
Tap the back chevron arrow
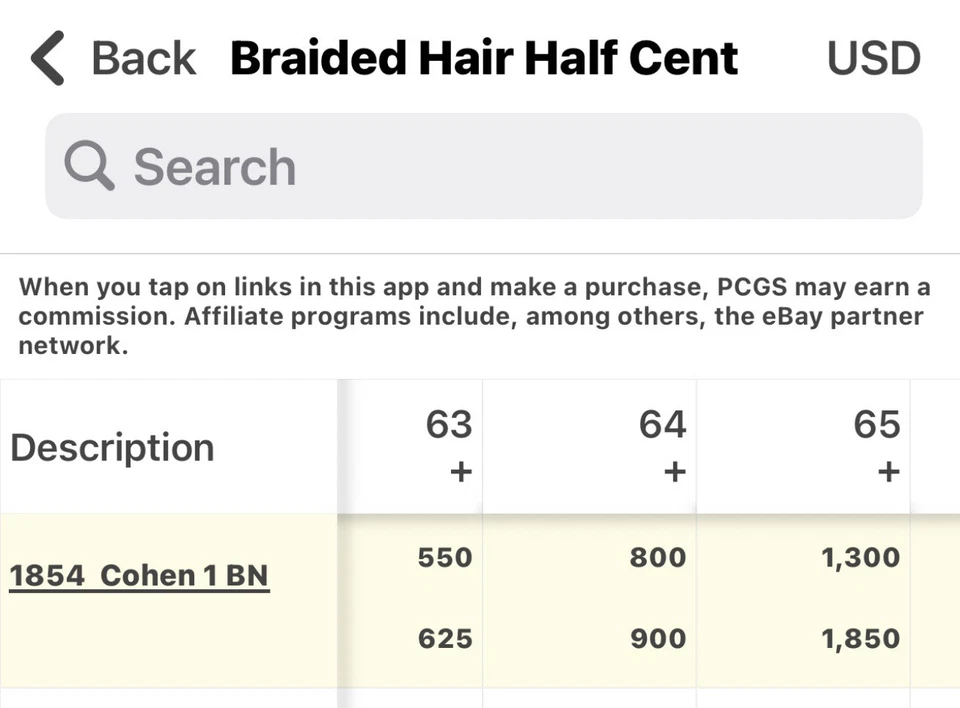coord(48,58)
